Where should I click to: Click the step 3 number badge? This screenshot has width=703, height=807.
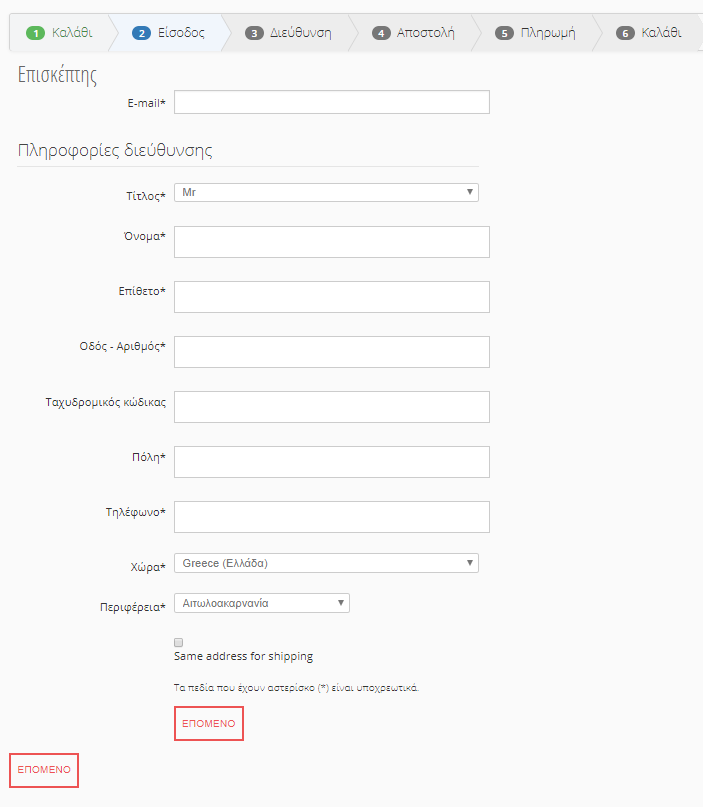pyautogui.click(x=254, y=33)
